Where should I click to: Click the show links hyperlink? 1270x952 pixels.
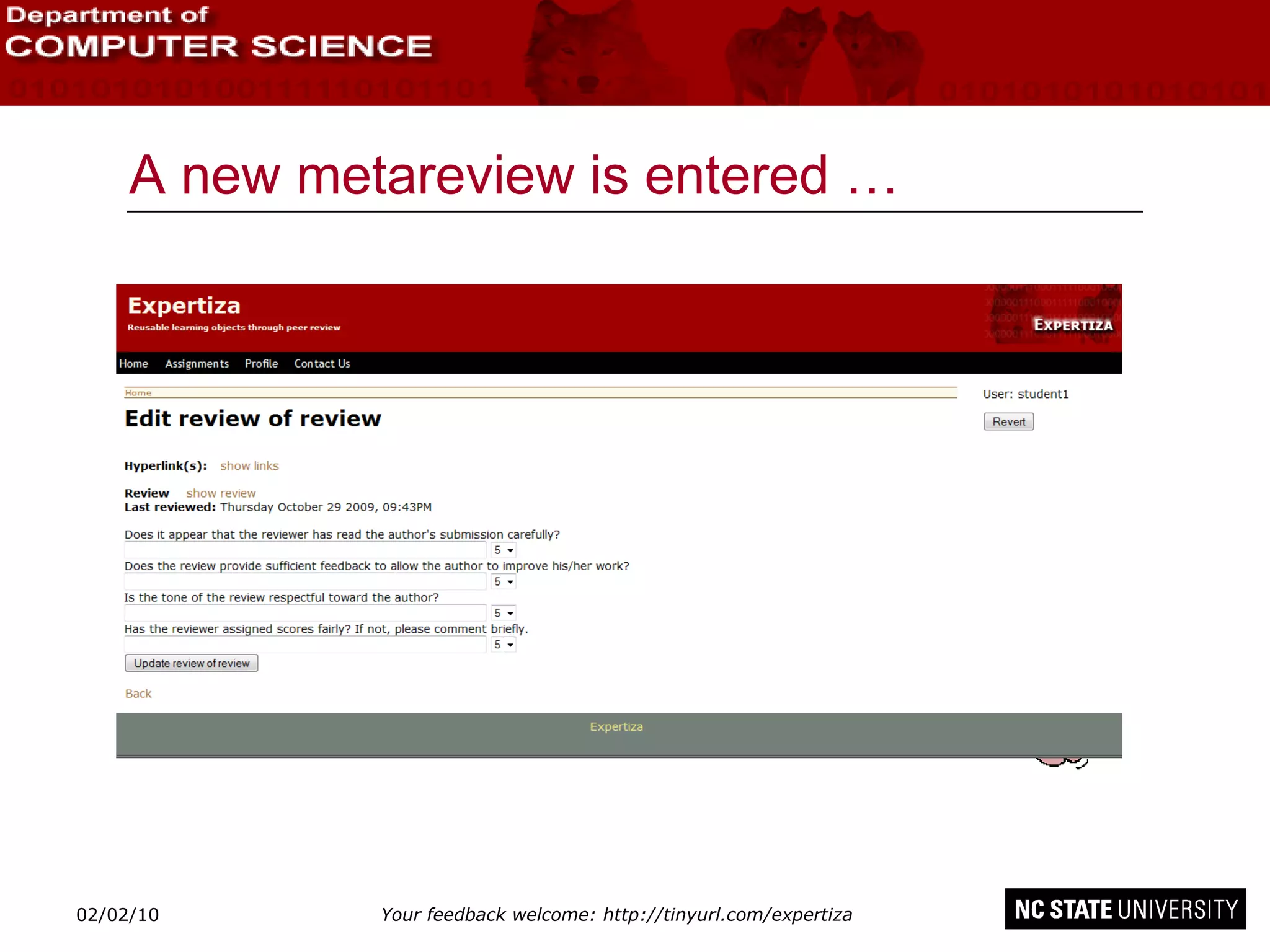pos(249,466)
